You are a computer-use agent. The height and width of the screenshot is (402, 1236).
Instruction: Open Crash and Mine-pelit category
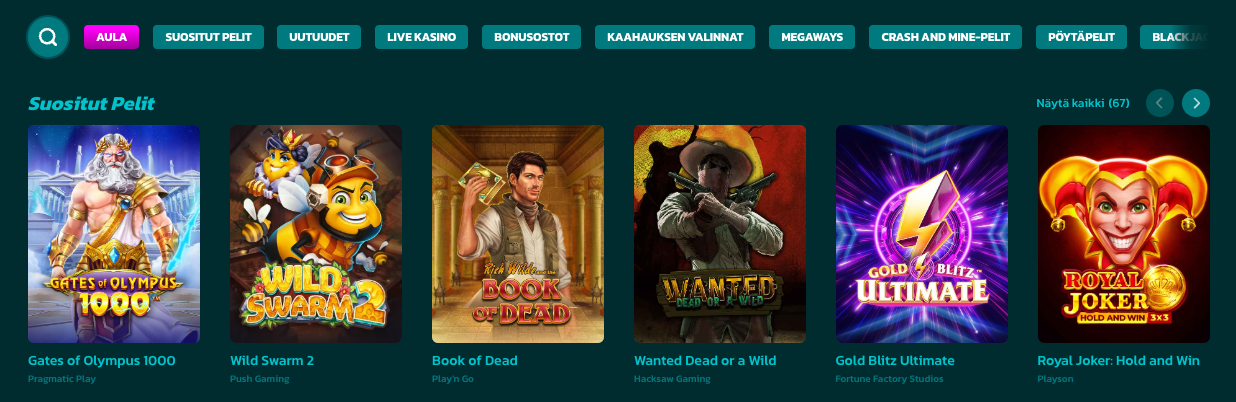(x=945, y=38)
